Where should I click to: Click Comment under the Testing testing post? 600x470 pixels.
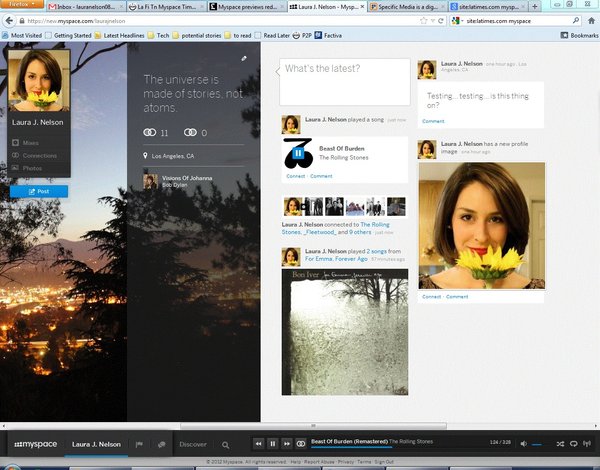[x=433, y=121]
